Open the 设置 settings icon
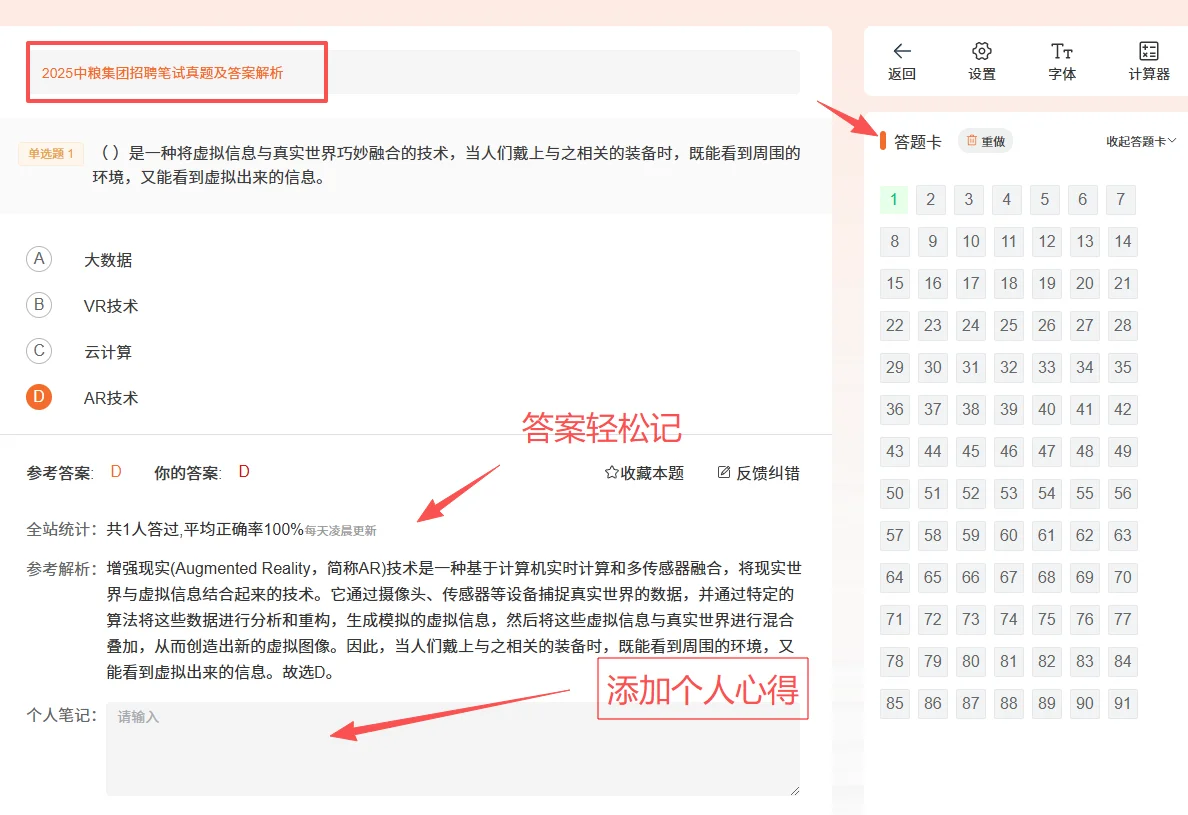 click(x=981, y=49)
